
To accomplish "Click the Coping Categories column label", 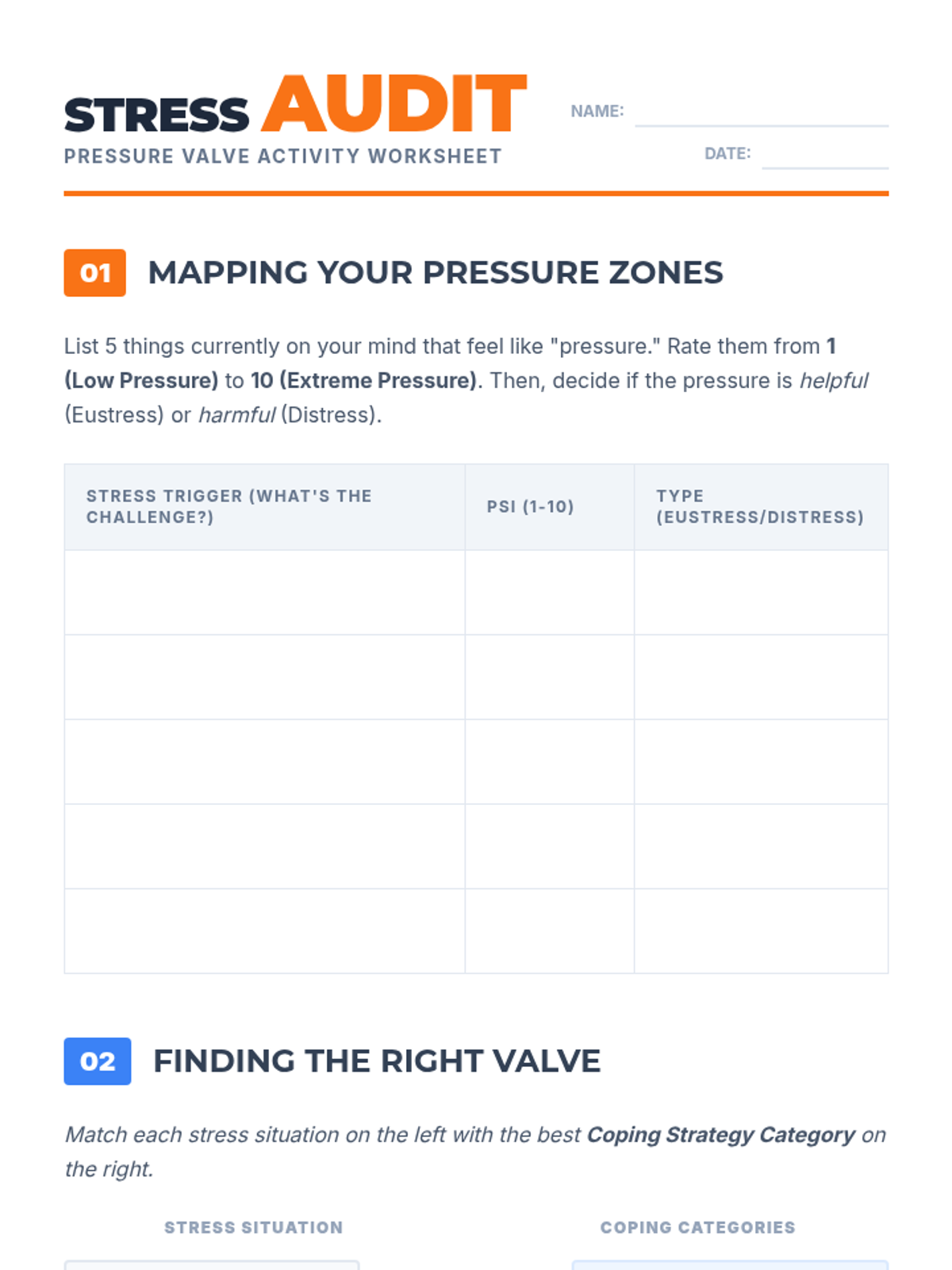I will point(698,1227).
